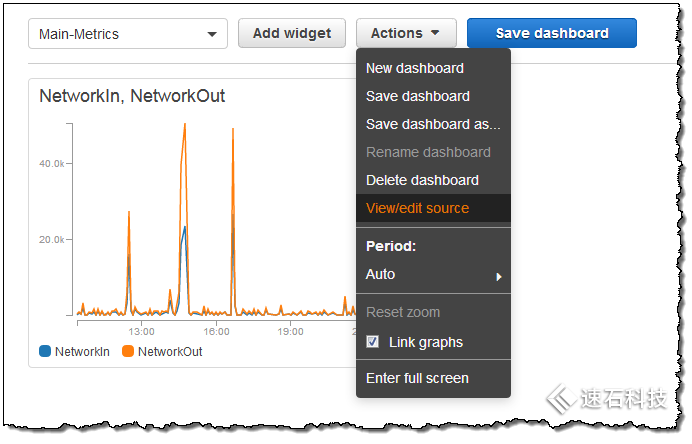Collapse the Actions dropdown menu button

[406, 33]
